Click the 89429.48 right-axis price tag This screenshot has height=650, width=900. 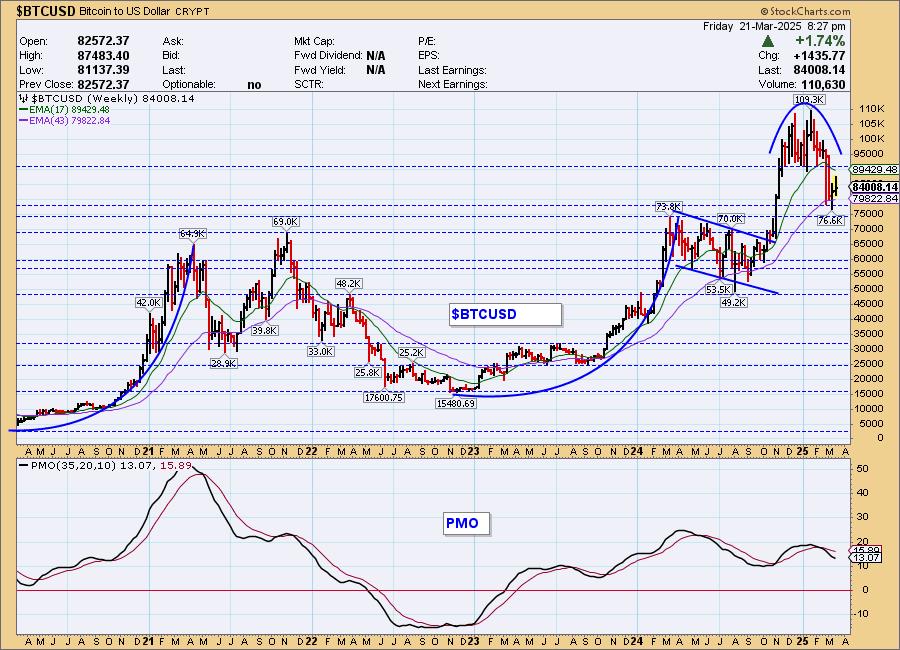tap(875, 169)
